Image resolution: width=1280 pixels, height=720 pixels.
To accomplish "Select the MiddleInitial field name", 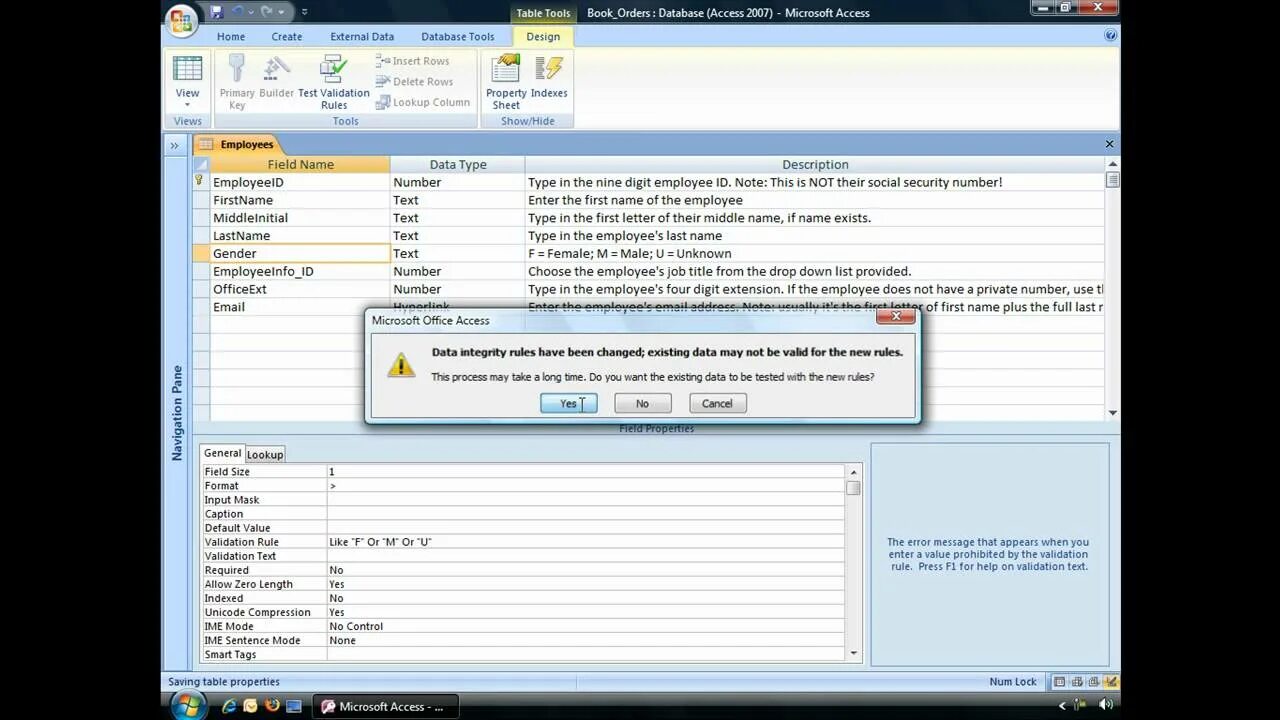I will click(x=300, y=218).
